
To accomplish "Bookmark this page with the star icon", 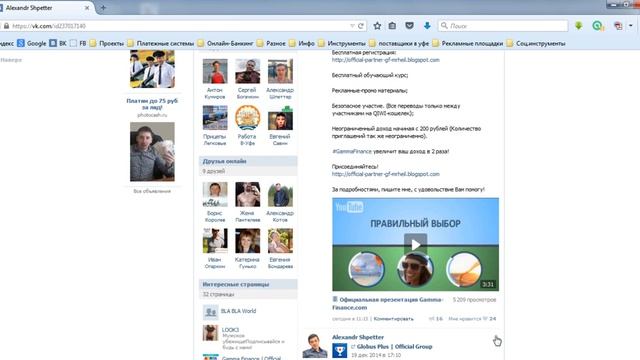I will (x=377, y=26).
